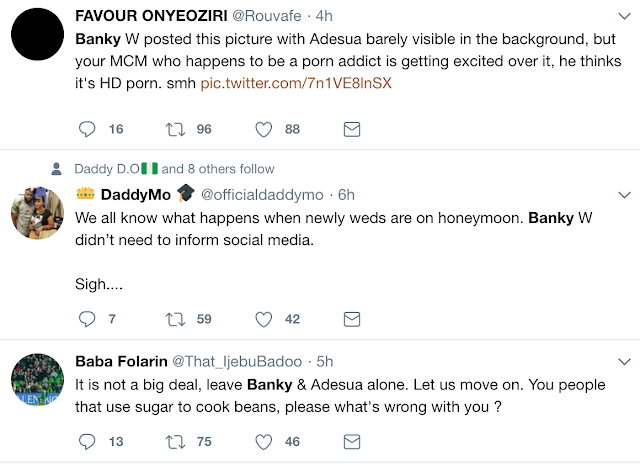Like Baba Folarin's tweet
Viewport: 640px width, 466px height.
pyautogui.click(x=264, y=441)
